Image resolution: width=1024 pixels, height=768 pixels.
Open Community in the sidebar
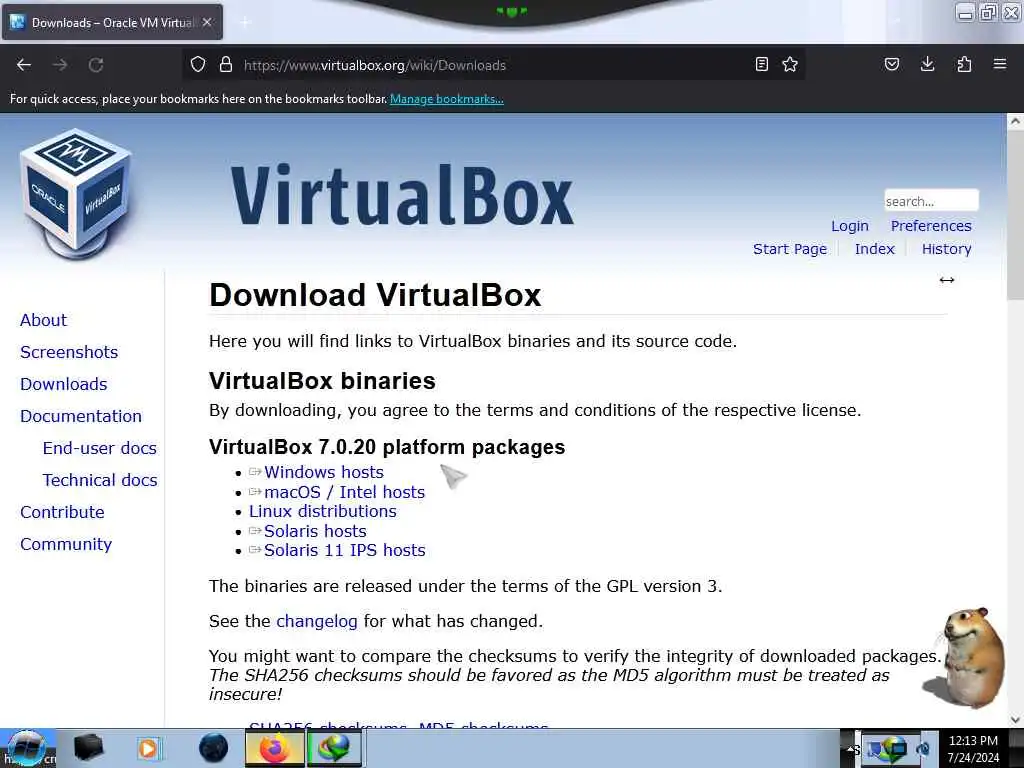click(66, 544)
